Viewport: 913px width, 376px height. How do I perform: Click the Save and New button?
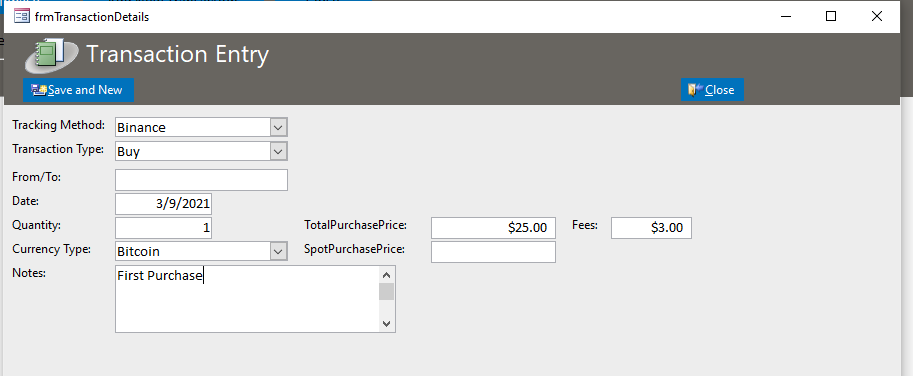[79, 90]
